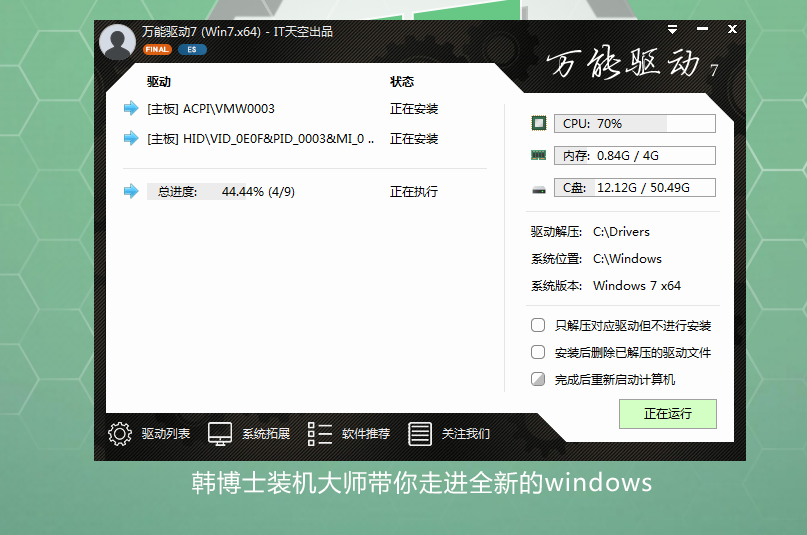807x535 pixels.
Task: Click the C盘 12.12G / 50.49G usage bar
Action: point(635,187)
